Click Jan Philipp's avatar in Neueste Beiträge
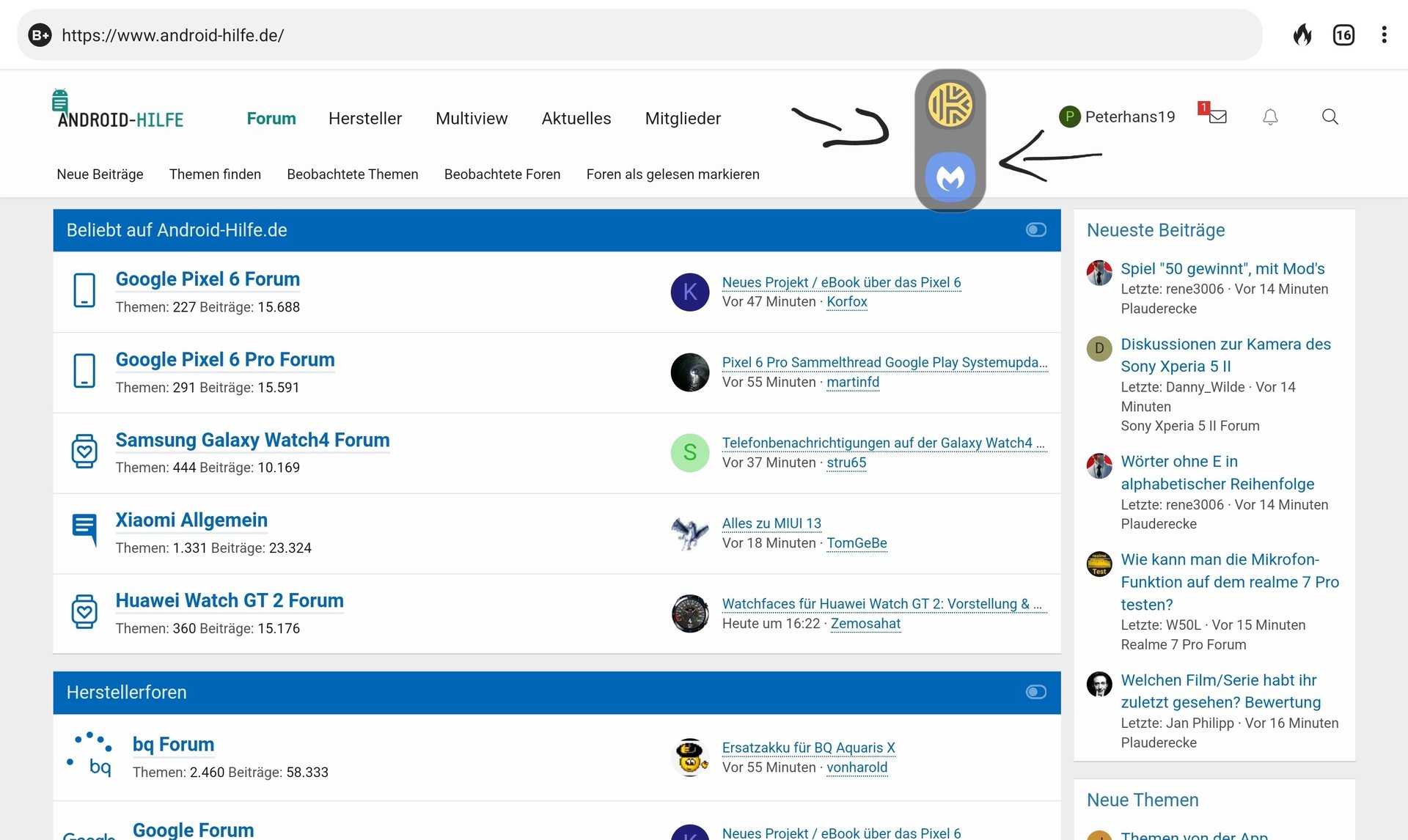1408x840 pixels. pos(1099,684)
